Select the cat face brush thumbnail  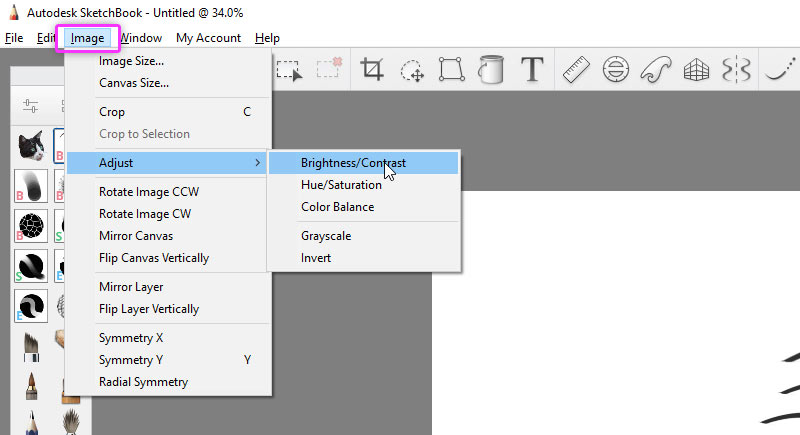pos(31,146)
